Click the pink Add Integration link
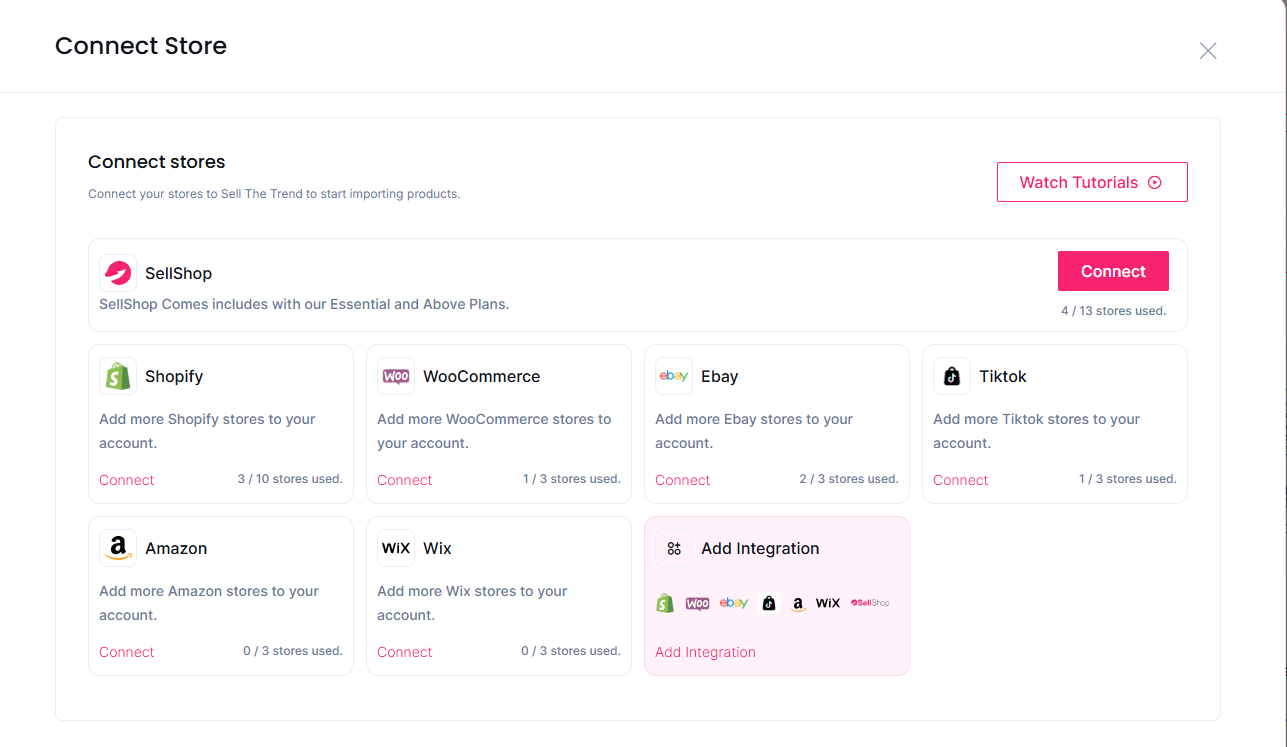The width and height of the screenshot is (1287, 747). point(705,652)
